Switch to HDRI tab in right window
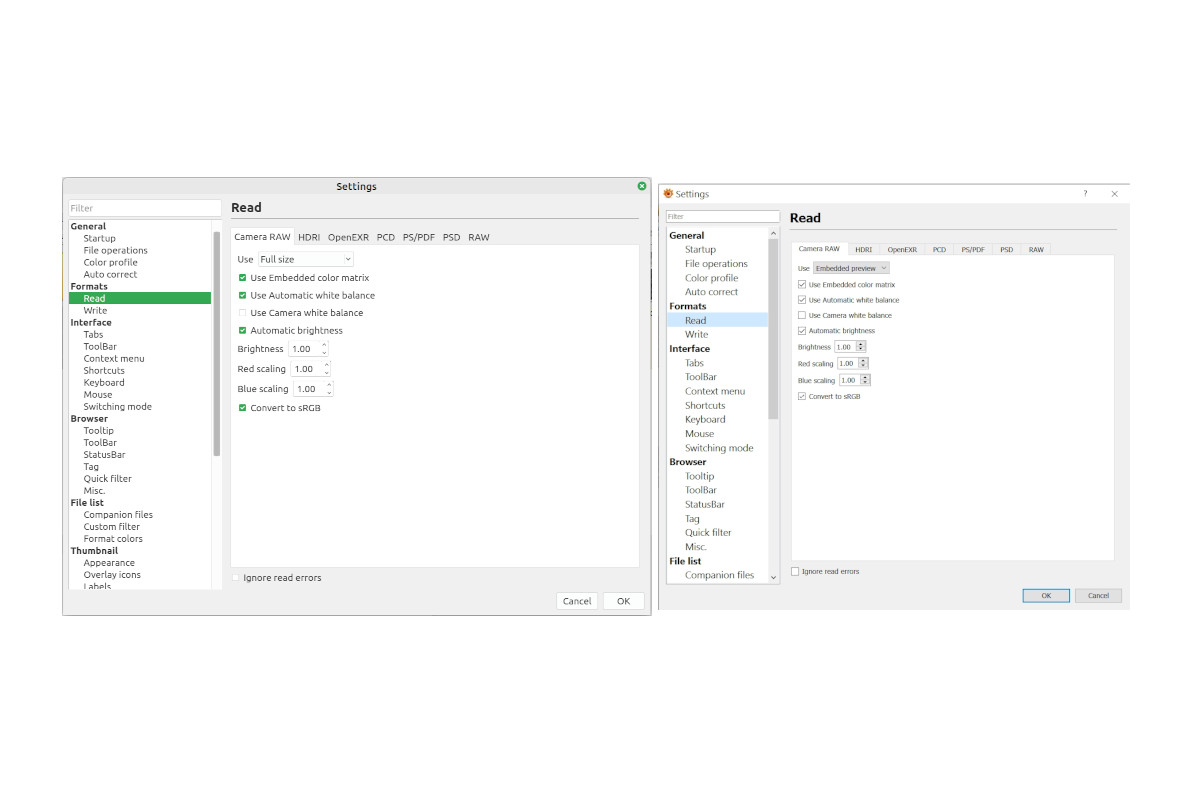Viewport: 1200px width, 800px height. click(x=863, y=250)
